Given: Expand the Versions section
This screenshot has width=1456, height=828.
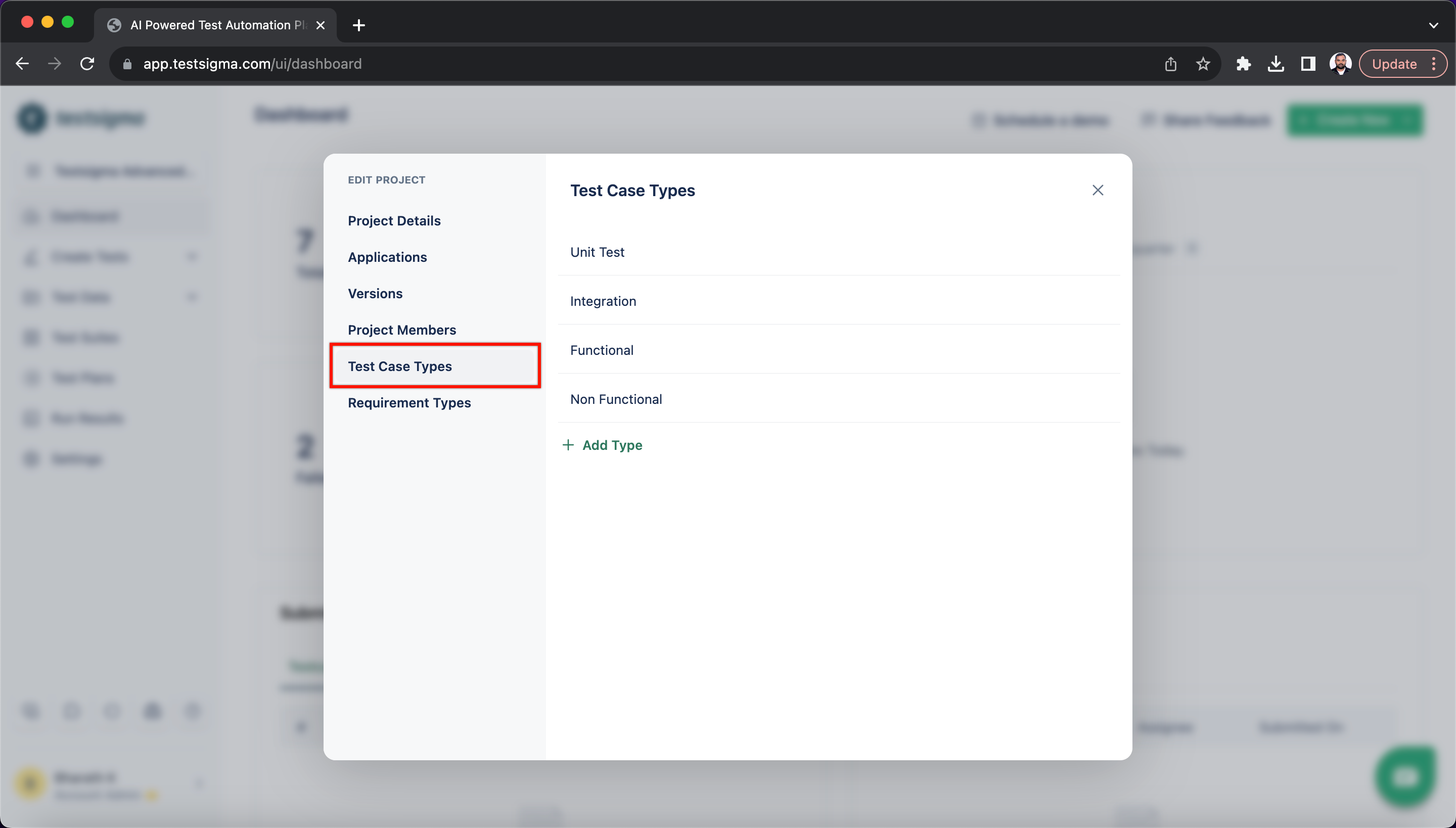Looking at the screenshot, I should [x=375, y=293].
